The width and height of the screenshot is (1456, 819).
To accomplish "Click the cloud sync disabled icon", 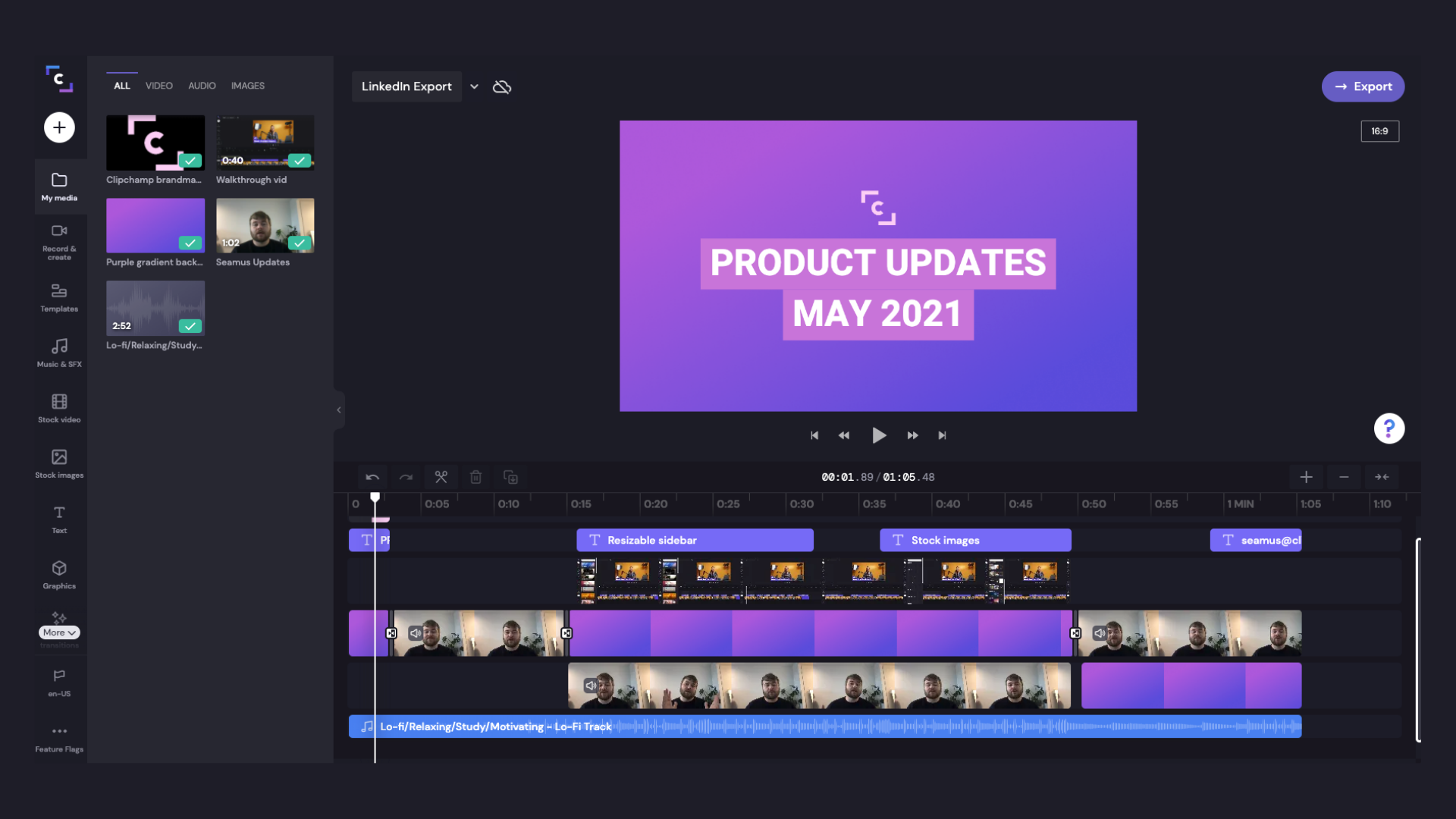I will click(x=502, y=86).
